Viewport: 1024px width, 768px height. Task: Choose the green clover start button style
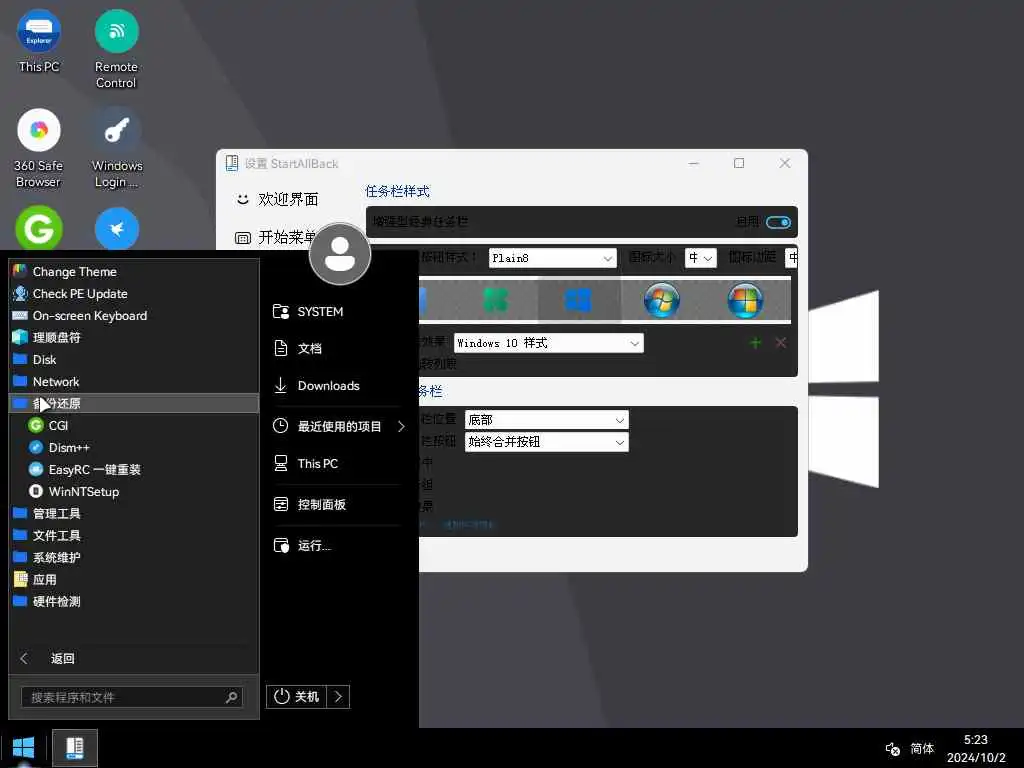click(x=496, y=300)
